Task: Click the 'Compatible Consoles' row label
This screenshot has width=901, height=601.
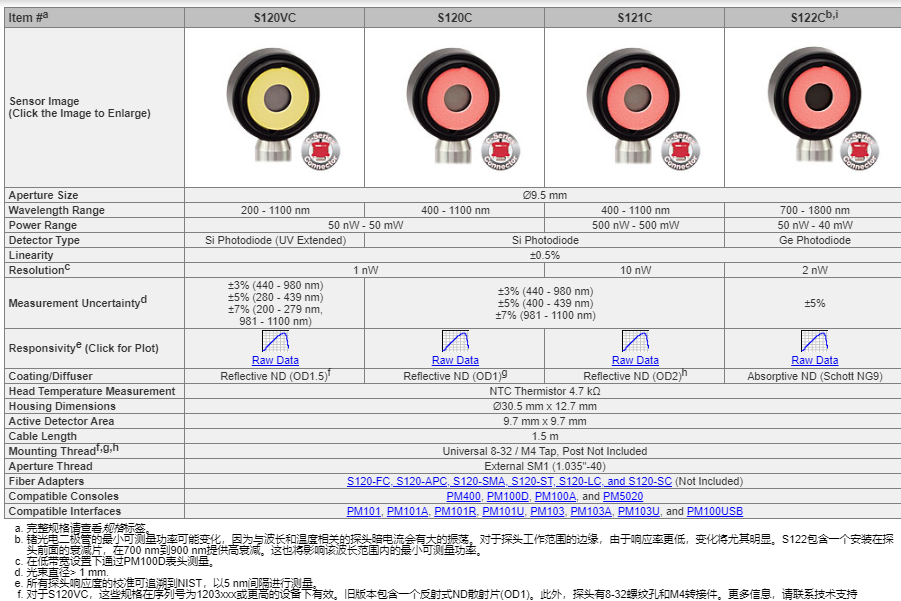Action: click(x=64, y=496)
